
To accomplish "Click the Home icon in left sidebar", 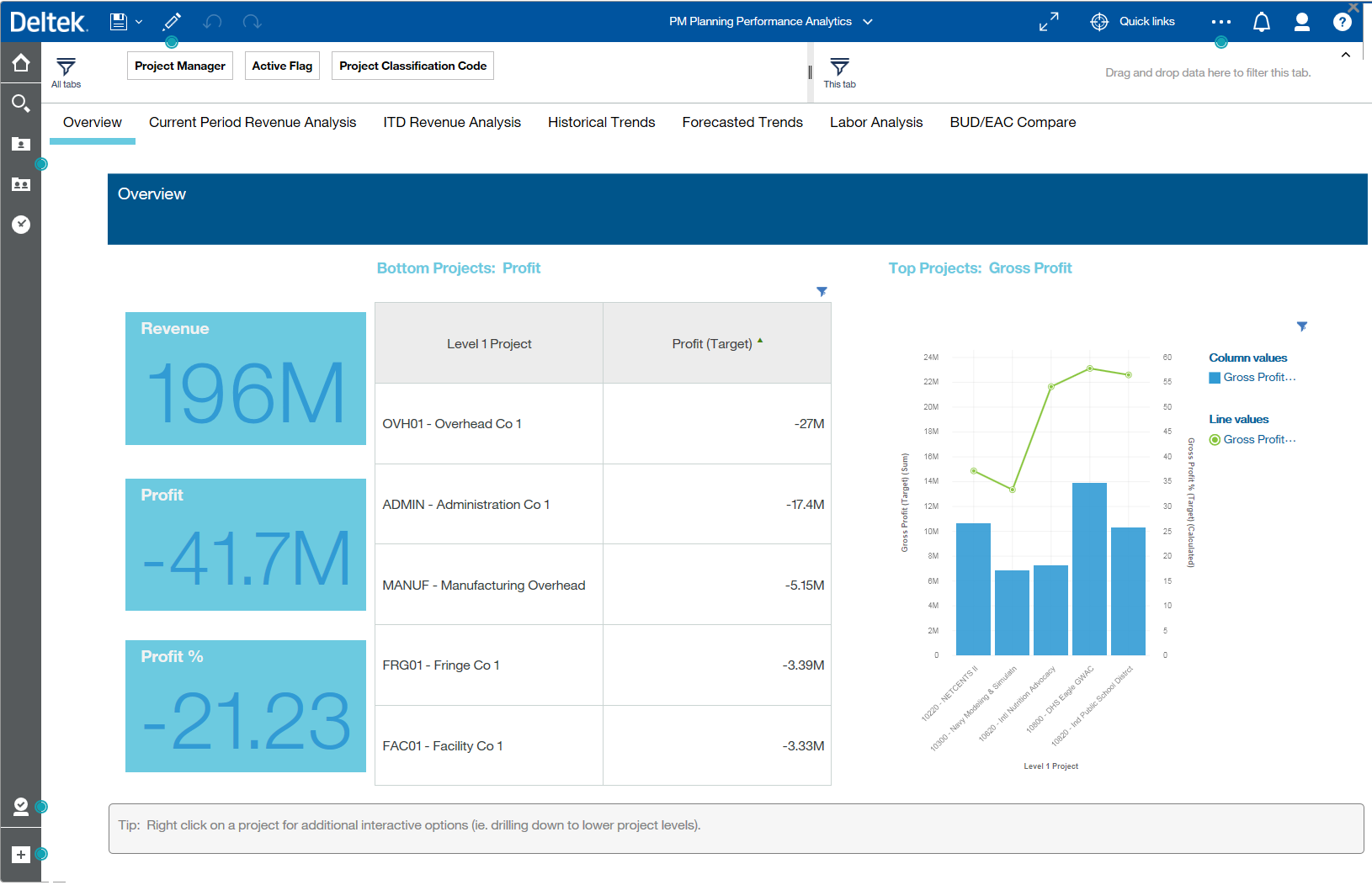I will [x=21, y=63].
